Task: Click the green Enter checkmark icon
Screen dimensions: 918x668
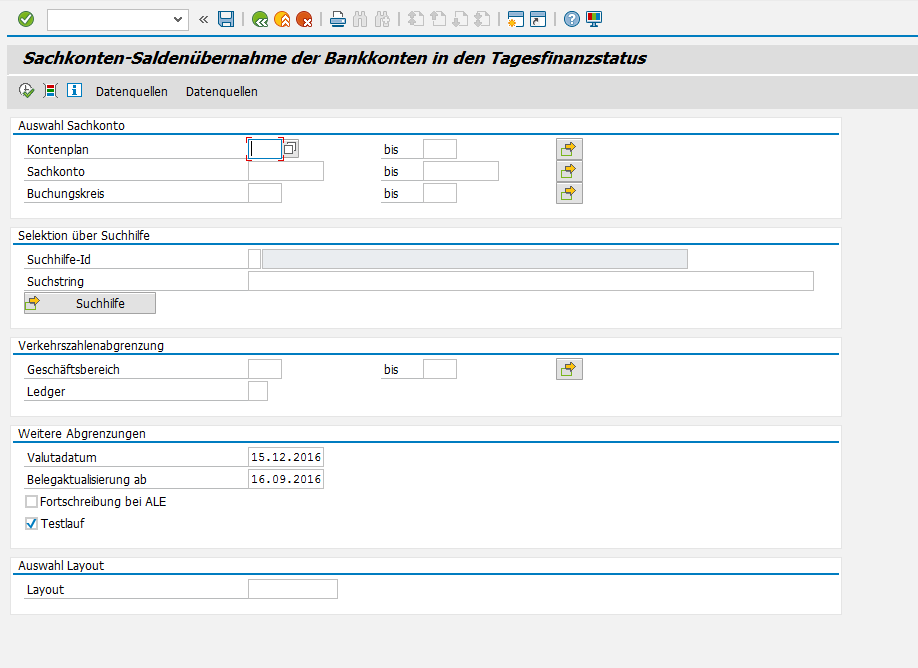Action: (26, 19)
